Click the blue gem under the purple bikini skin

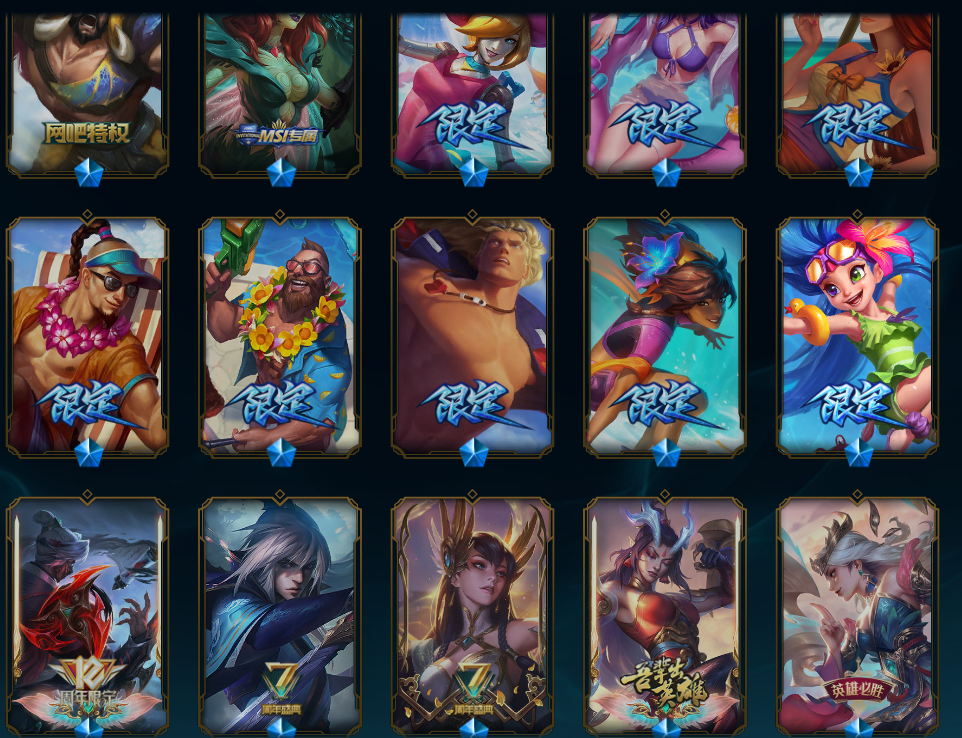point(666,173)
